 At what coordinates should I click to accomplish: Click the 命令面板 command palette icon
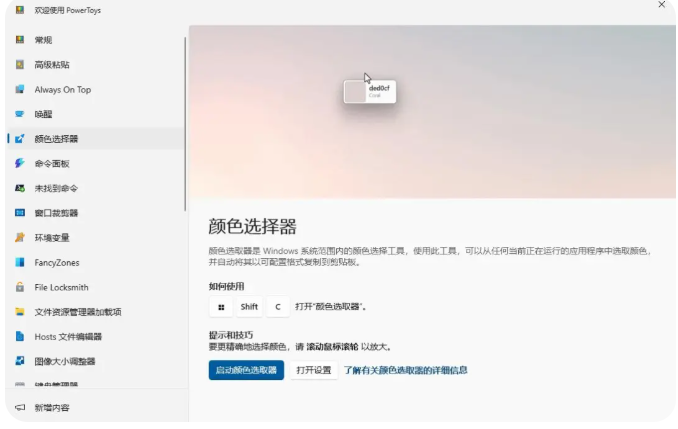point(20,163)
